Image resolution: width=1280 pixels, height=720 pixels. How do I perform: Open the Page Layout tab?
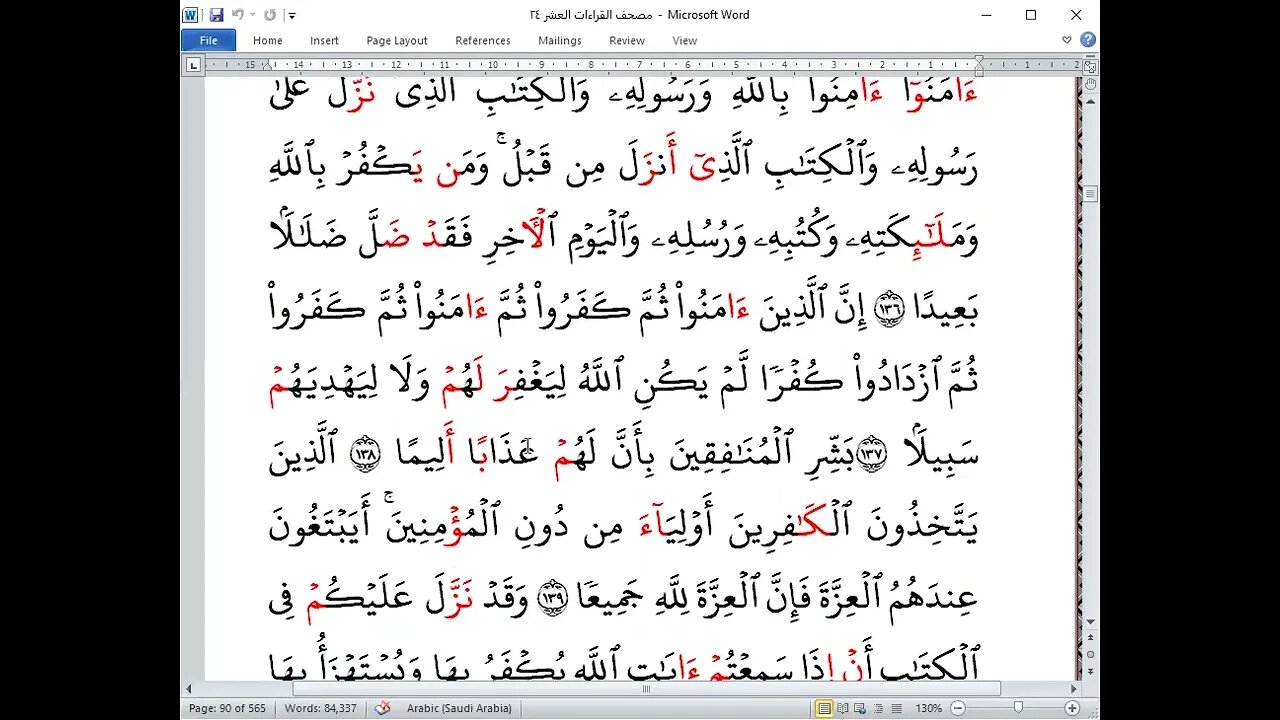click(396, 41)
